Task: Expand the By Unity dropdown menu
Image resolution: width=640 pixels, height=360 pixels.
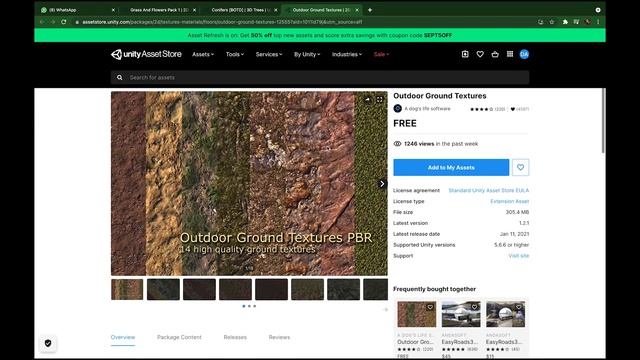Action: 307,54
